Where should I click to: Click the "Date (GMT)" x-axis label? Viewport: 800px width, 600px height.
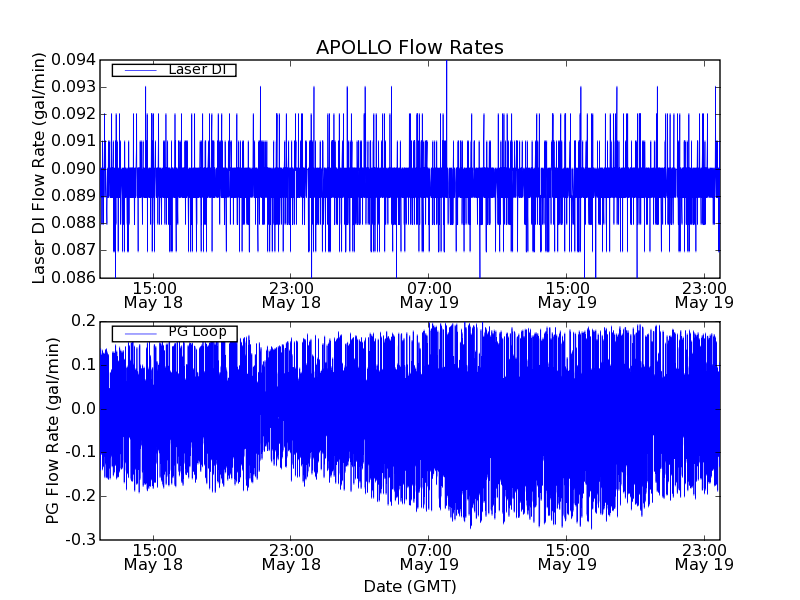point(409,586)
